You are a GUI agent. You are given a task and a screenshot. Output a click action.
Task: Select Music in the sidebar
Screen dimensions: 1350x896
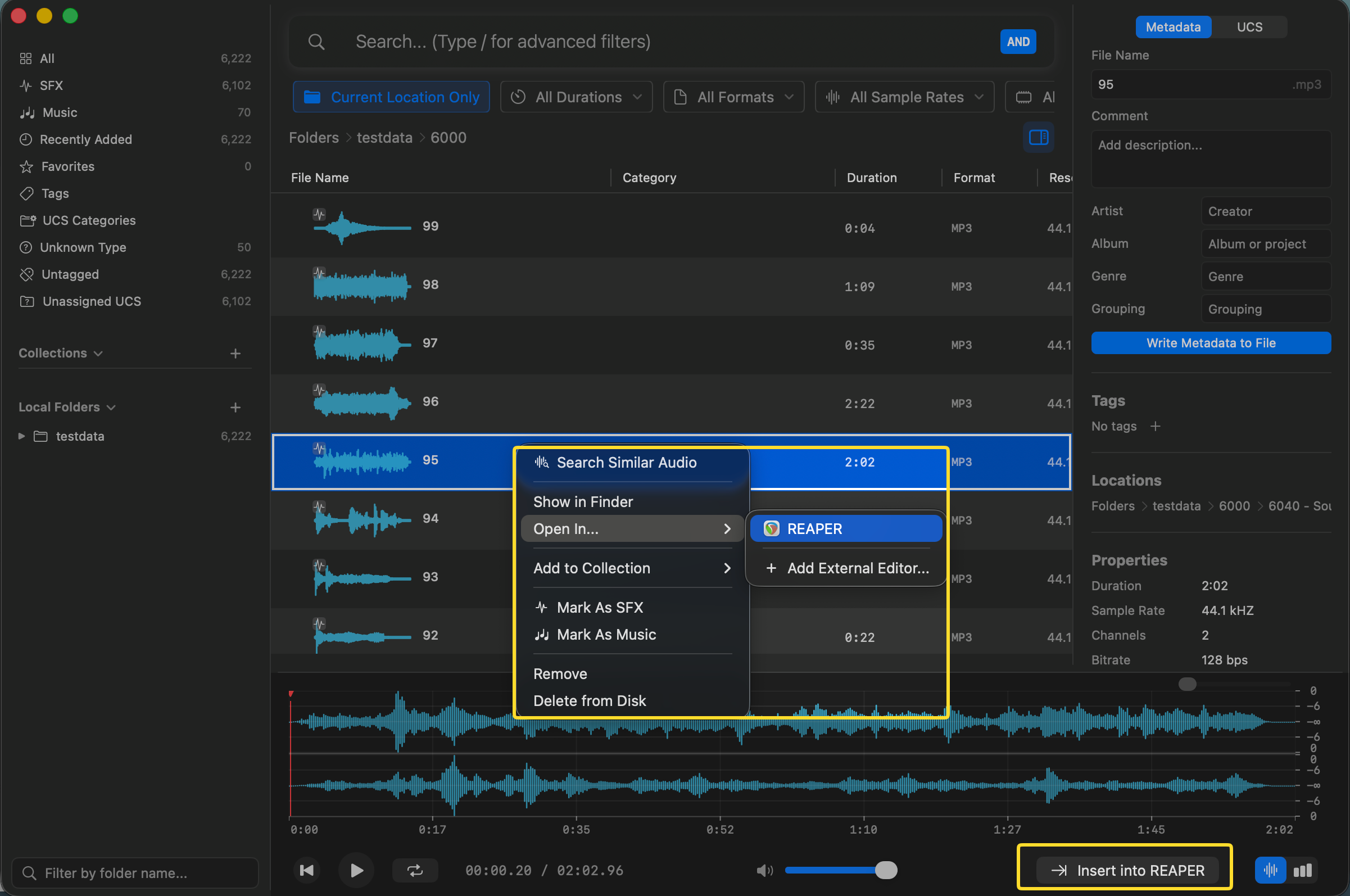click(x=135, y=112)
